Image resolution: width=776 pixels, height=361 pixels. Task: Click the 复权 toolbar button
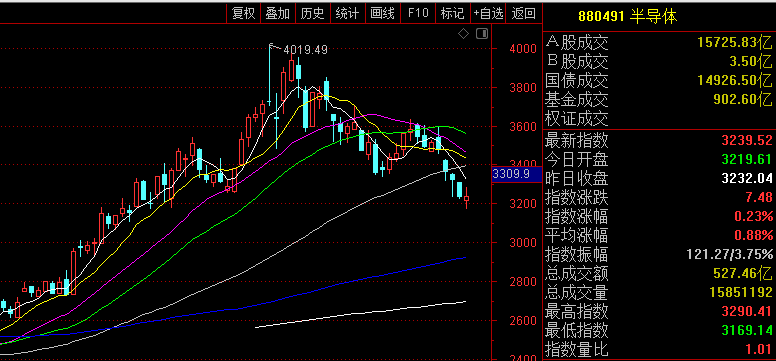pyautogui.click(x=244, y=13)
